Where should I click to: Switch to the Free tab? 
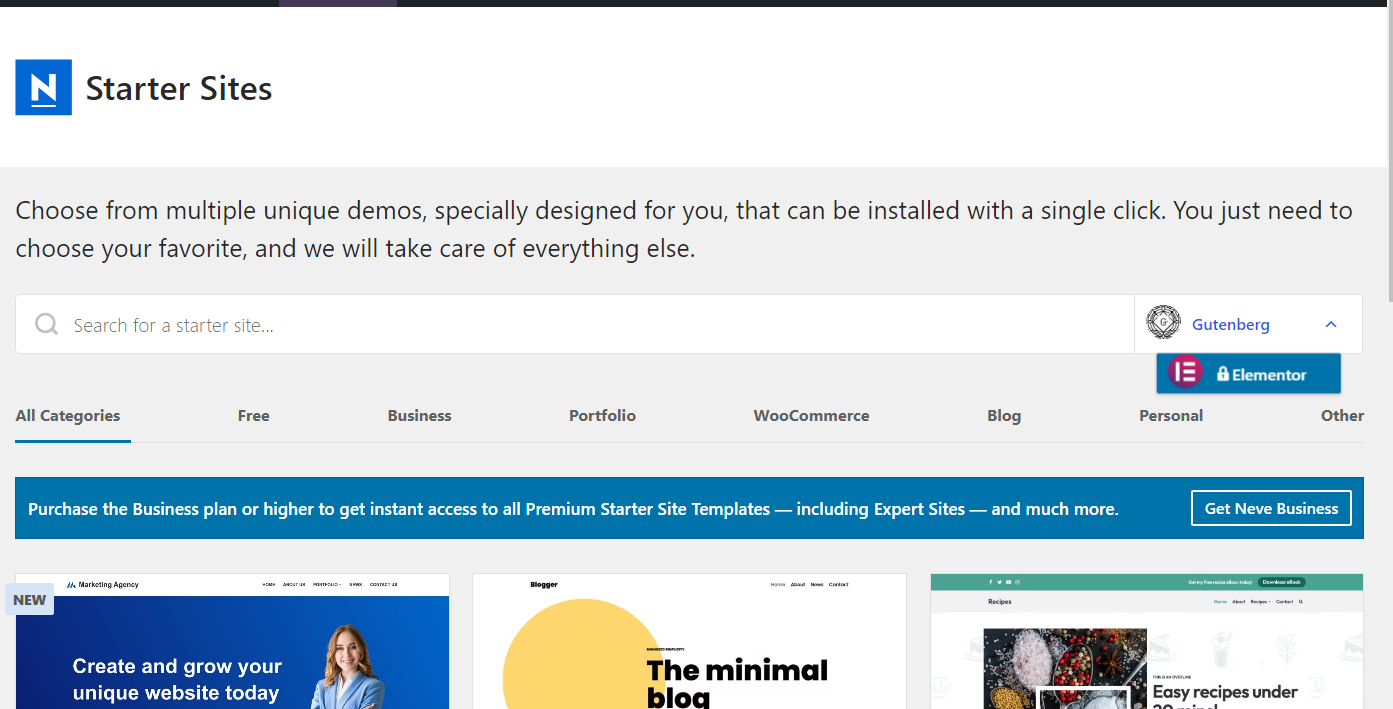(x=254, y=416)
